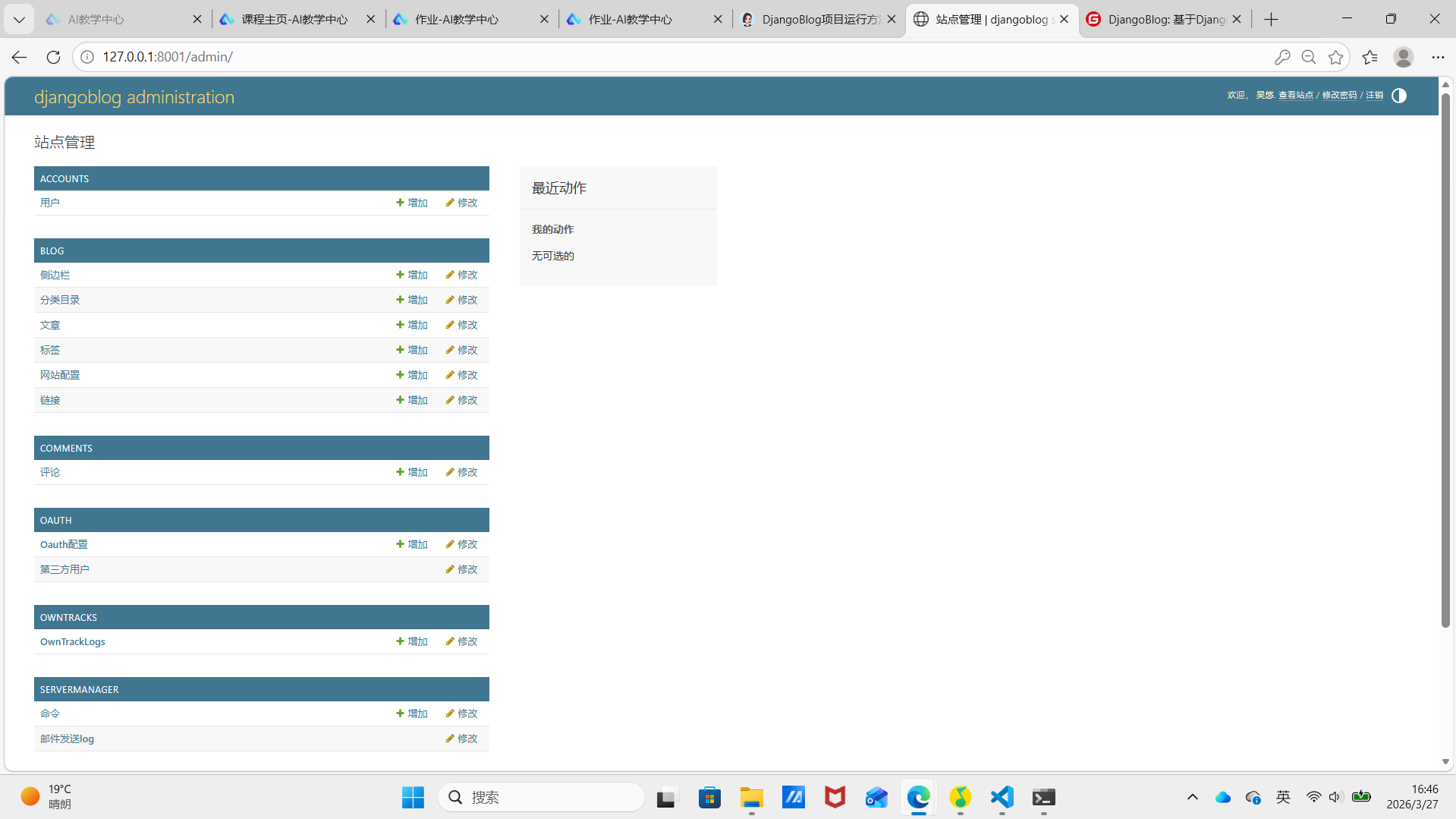Add a new 用户 entry
The width and height of the screenshot is (1456, 819).
(412, 203)
